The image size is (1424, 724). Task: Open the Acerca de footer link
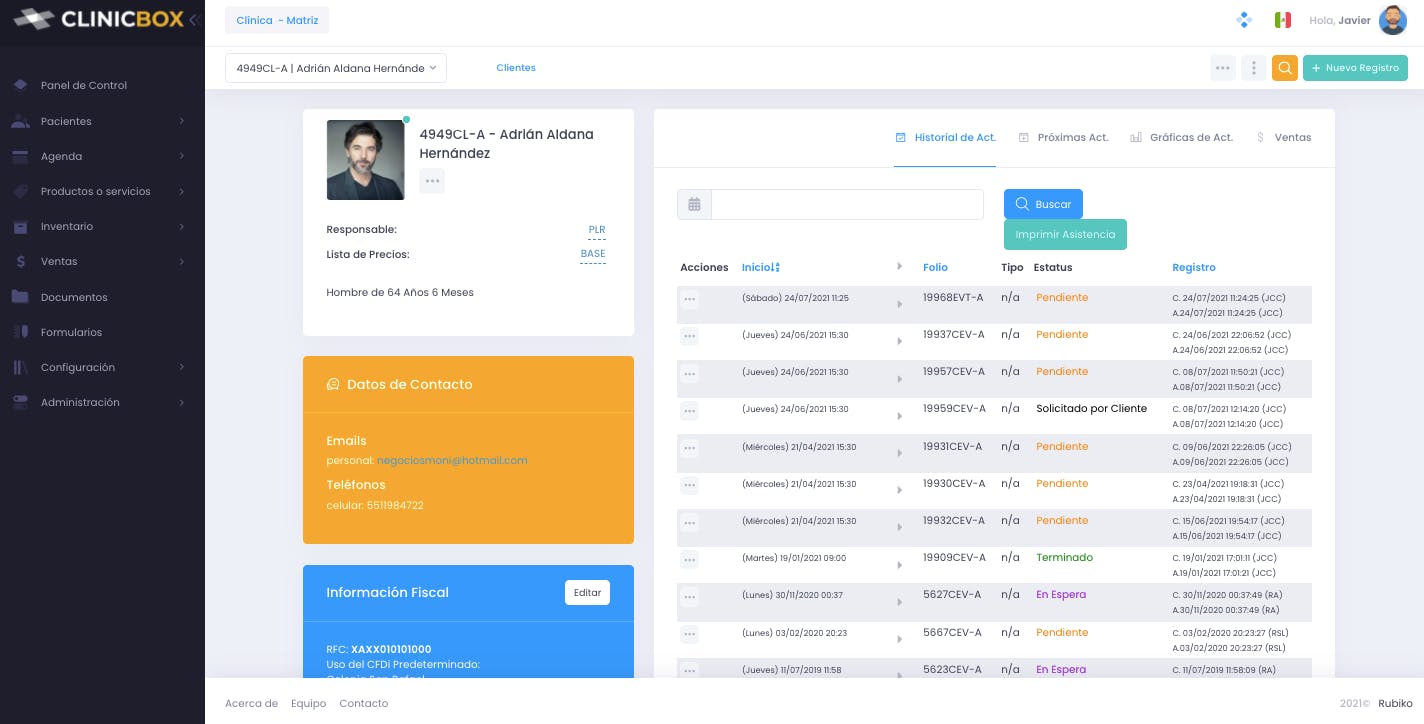click(251, 703)
